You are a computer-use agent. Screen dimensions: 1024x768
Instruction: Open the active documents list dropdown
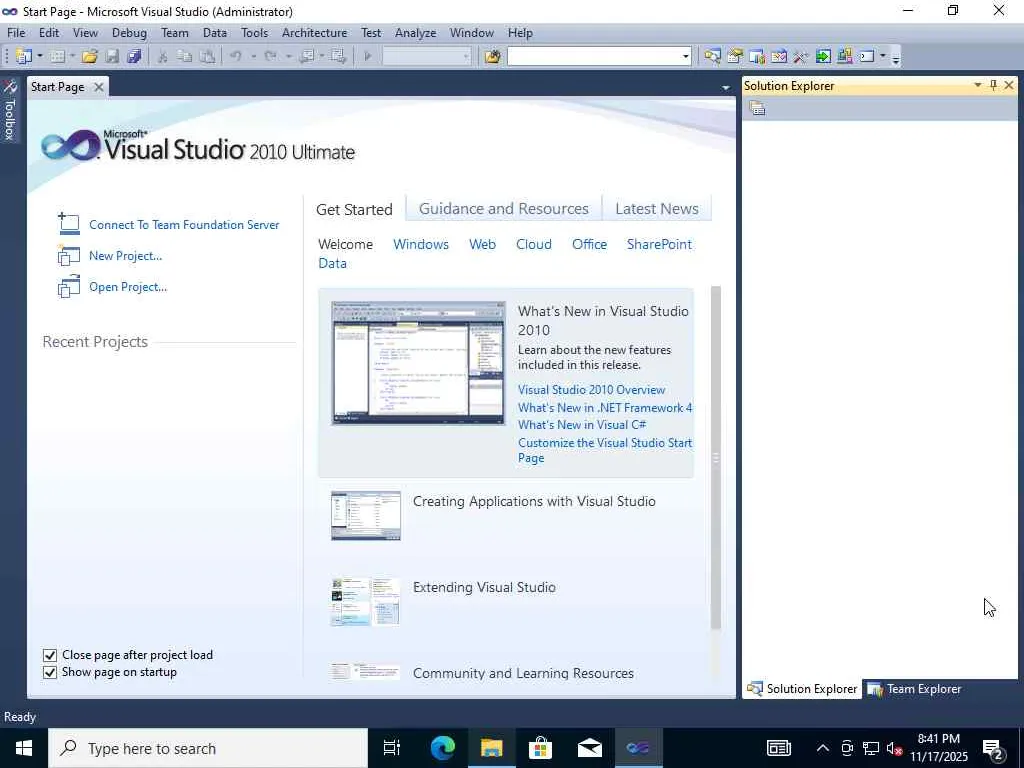click(x=726, y=88)
